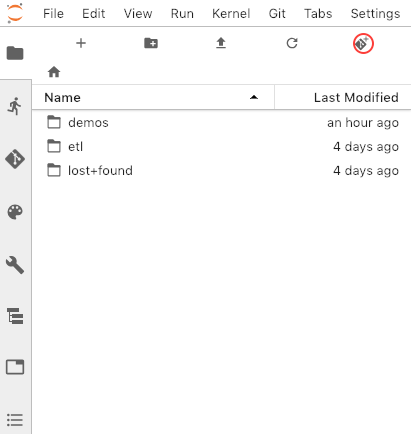Viewport: 411px width, 434px height.
Task: Click the New Folder toolbar icon
Action: (151, 43)
